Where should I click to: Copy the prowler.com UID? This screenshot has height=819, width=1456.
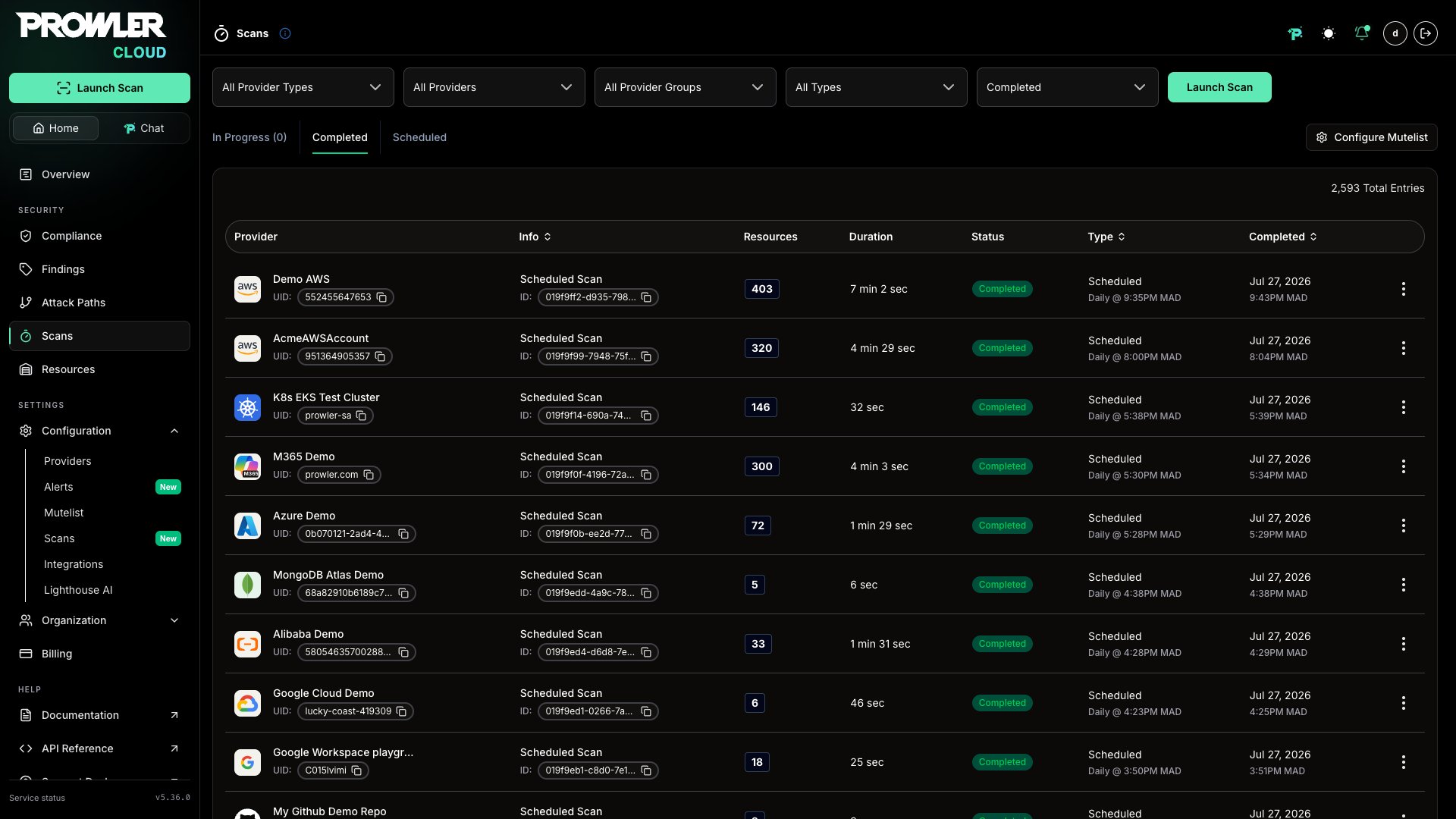[369, 475]
